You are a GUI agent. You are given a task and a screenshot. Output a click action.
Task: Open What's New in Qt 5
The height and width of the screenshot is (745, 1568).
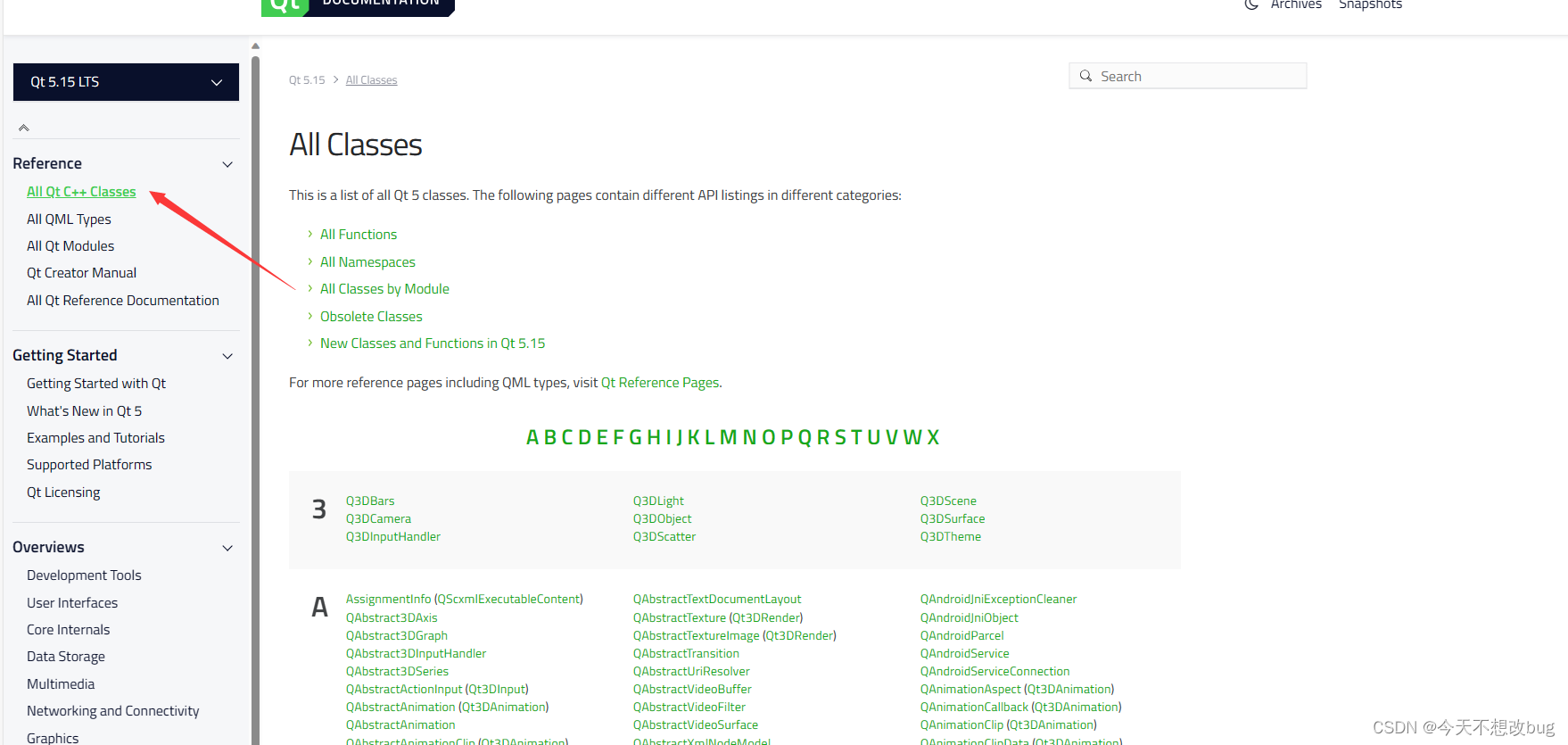tap(84, 411)
